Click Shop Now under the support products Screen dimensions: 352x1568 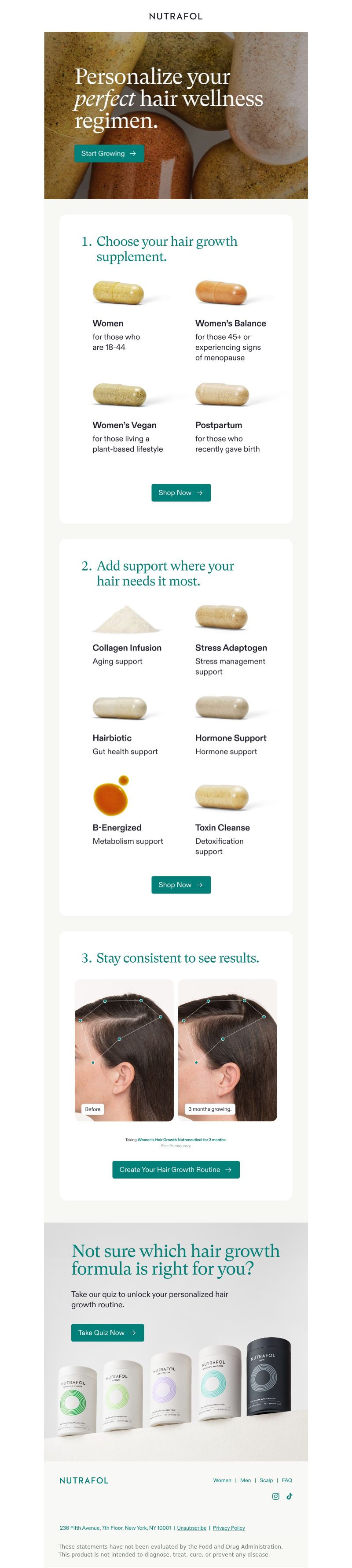tap(181, 884)
